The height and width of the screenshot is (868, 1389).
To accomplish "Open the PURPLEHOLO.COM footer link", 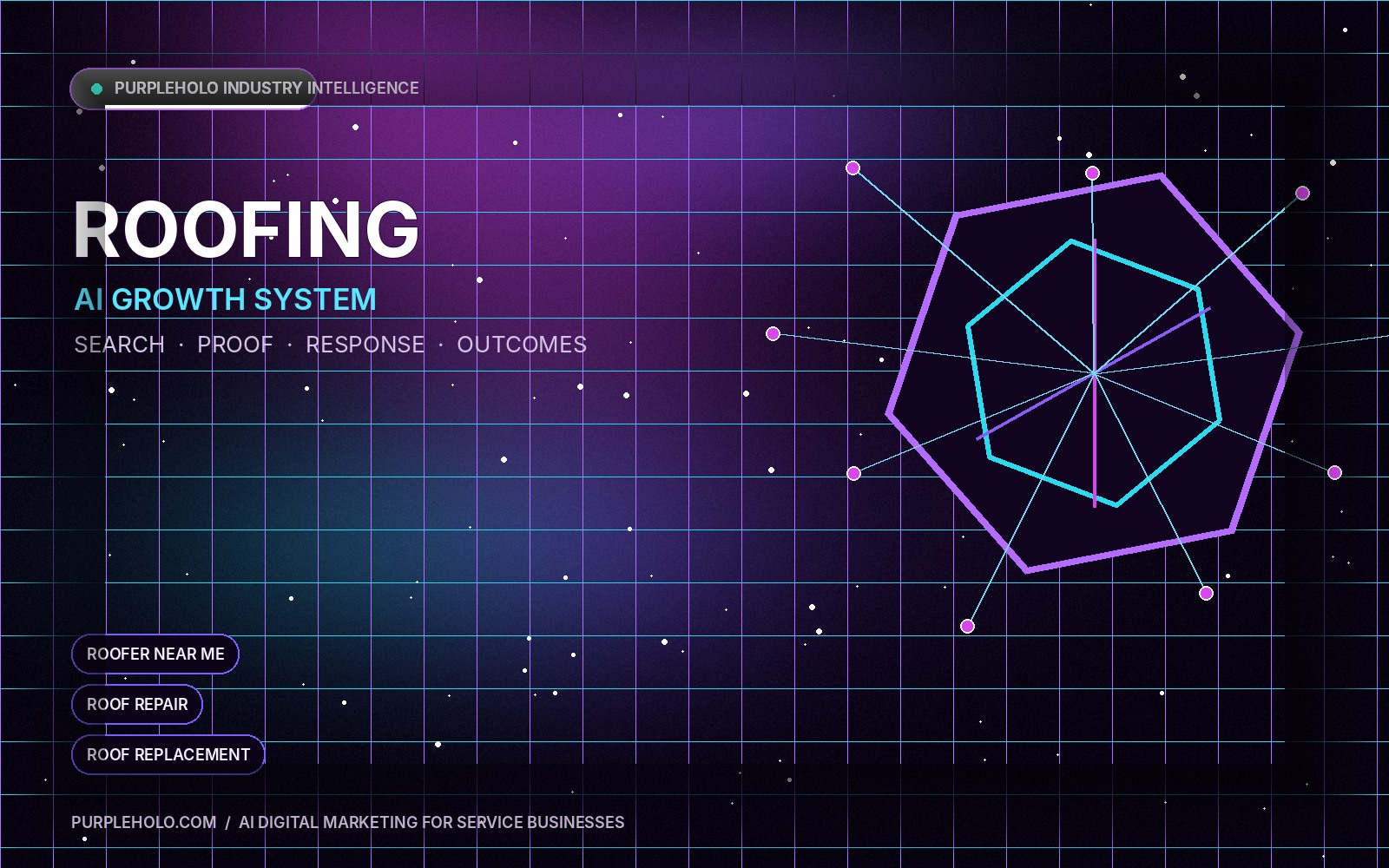I will point(144,822).
